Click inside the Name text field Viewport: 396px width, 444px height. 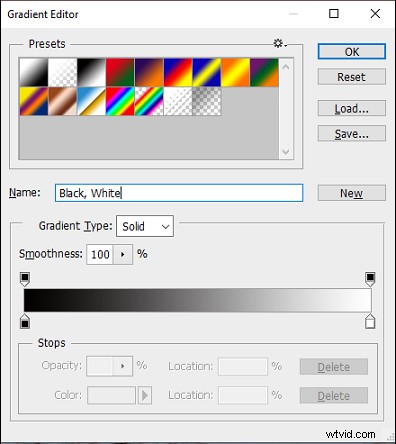pos(179,193)
